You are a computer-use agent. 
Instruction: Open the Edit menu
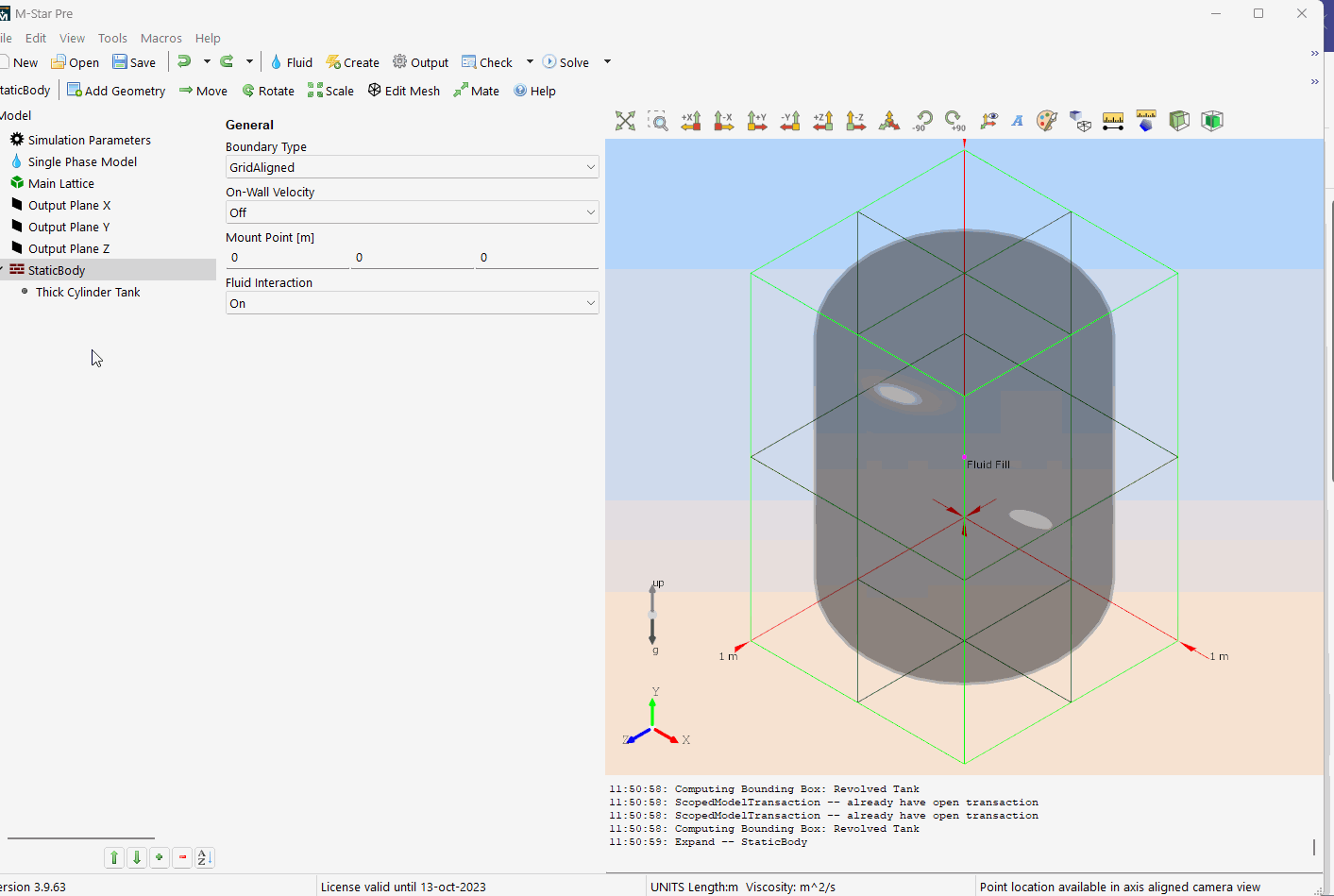pos(36,38)
